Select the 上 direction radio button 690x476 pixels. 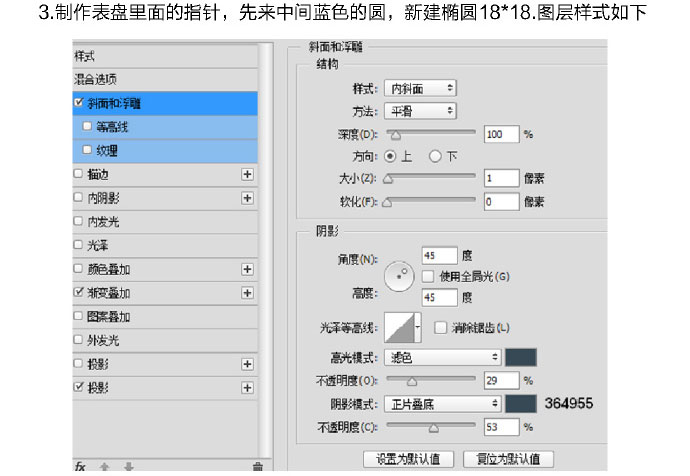(390, 156)
